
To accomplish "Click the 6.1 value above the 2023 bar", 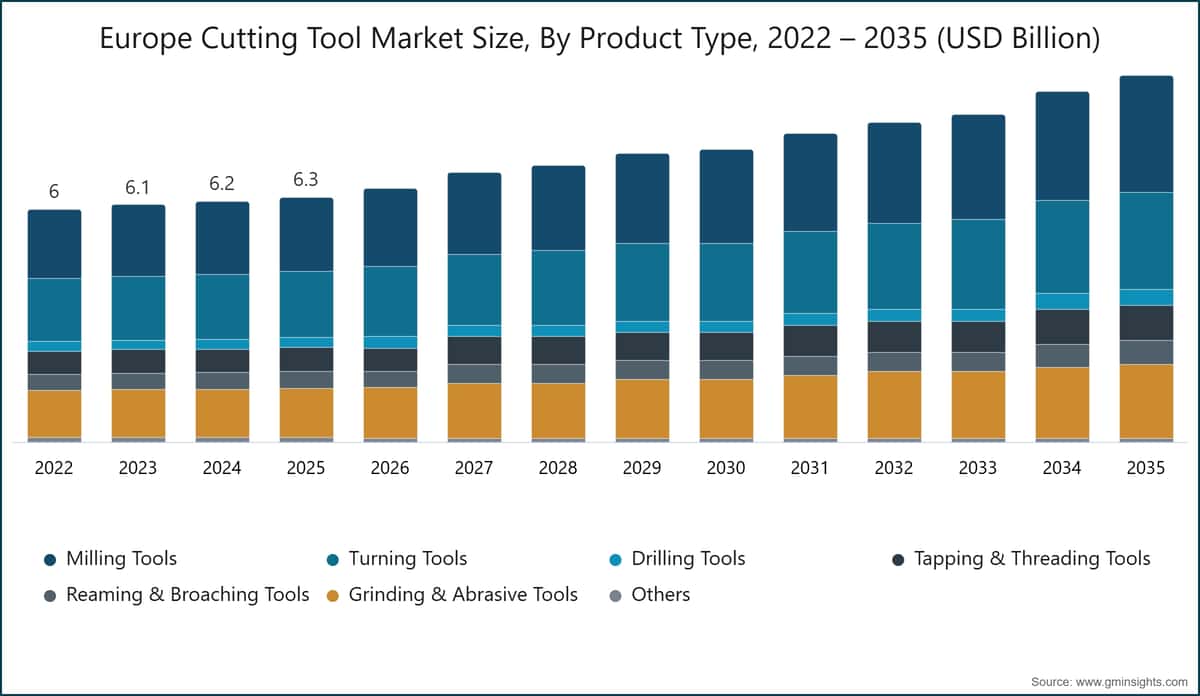I will [138, 187].
